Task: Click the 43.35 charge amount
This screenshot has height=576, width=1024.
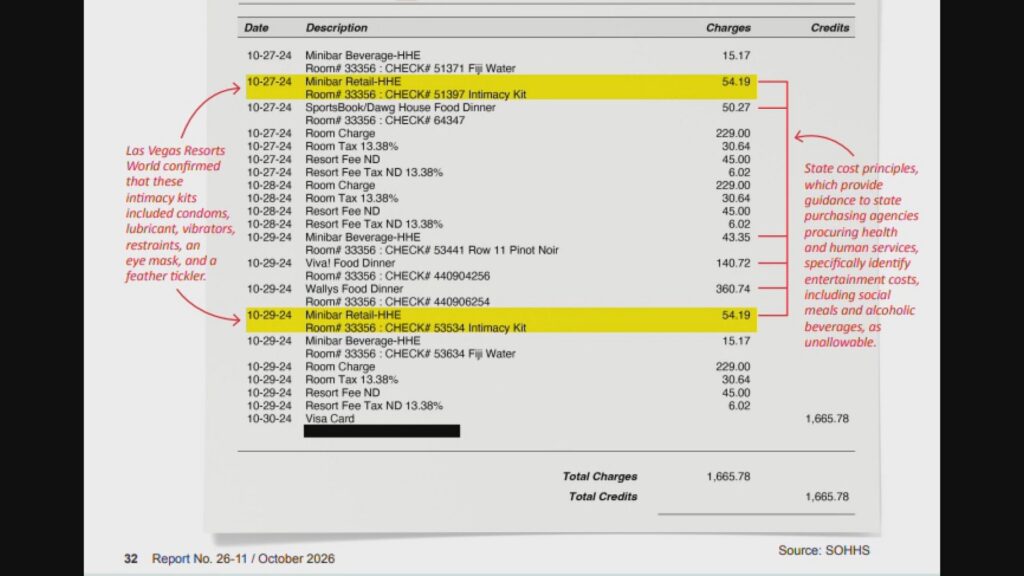Action: 736,237
